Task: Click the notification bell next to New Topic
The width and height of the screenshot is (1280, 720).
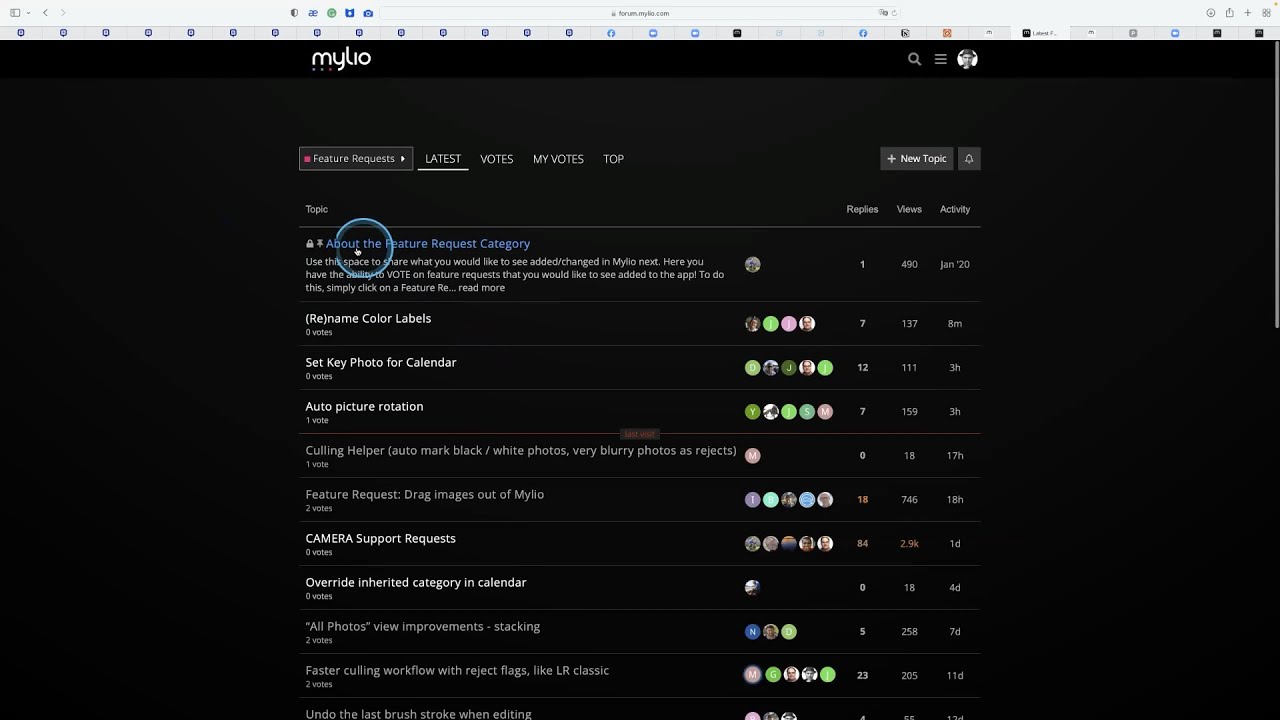Action: pyautogui.click(x=968, y=158)
